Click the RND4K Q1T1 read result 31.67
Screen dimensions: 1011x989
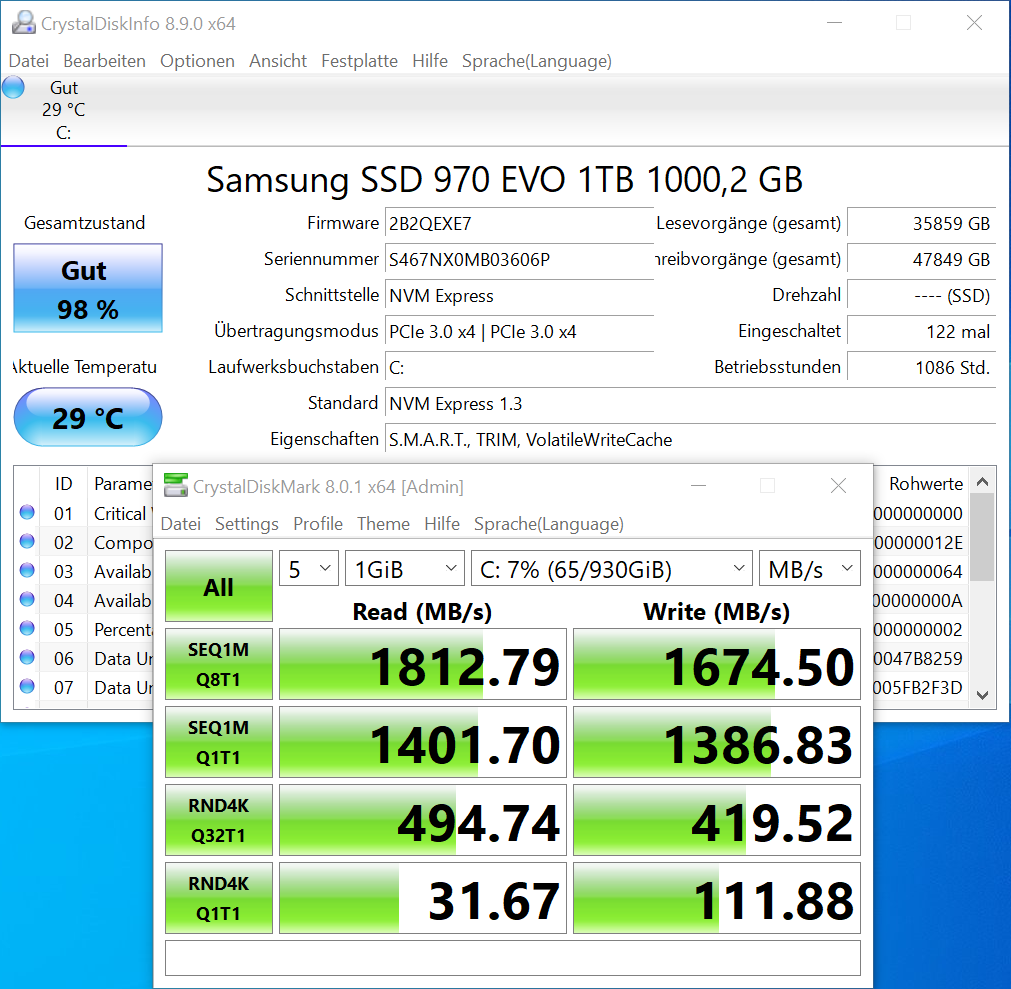coord(423,898)
